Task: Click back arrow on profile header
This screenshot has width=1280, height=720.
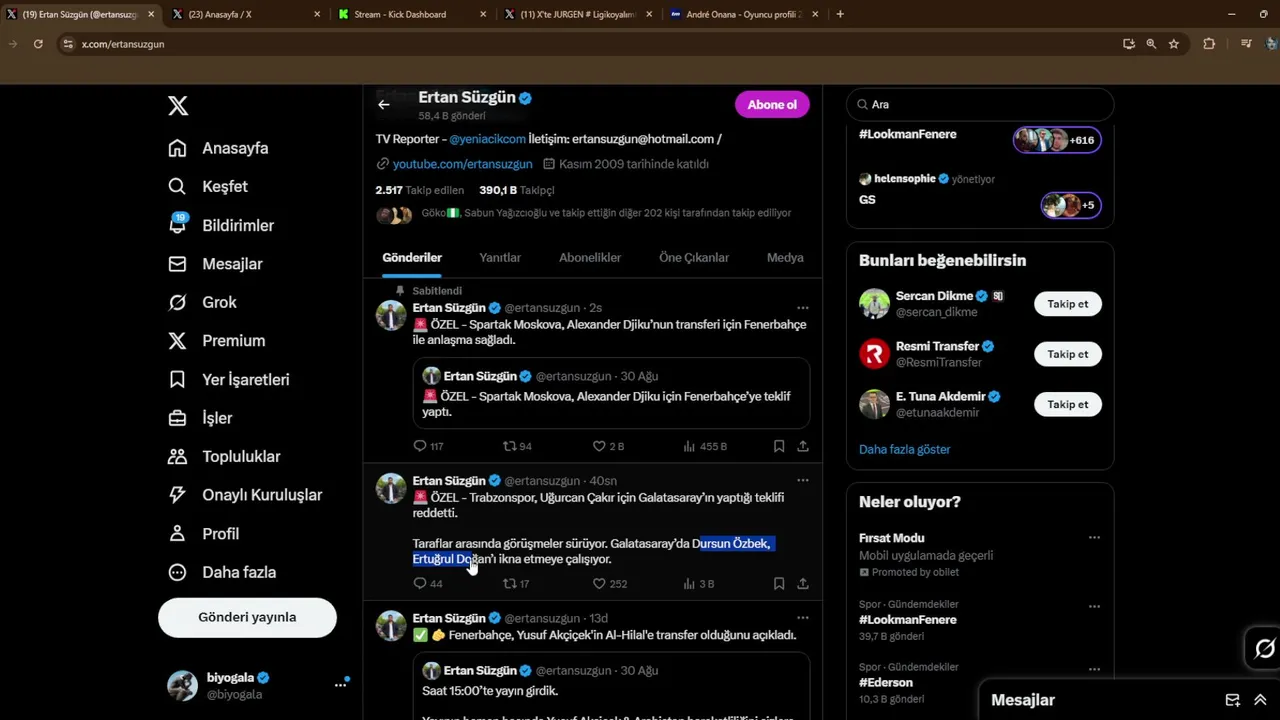Action: [384, 104]
